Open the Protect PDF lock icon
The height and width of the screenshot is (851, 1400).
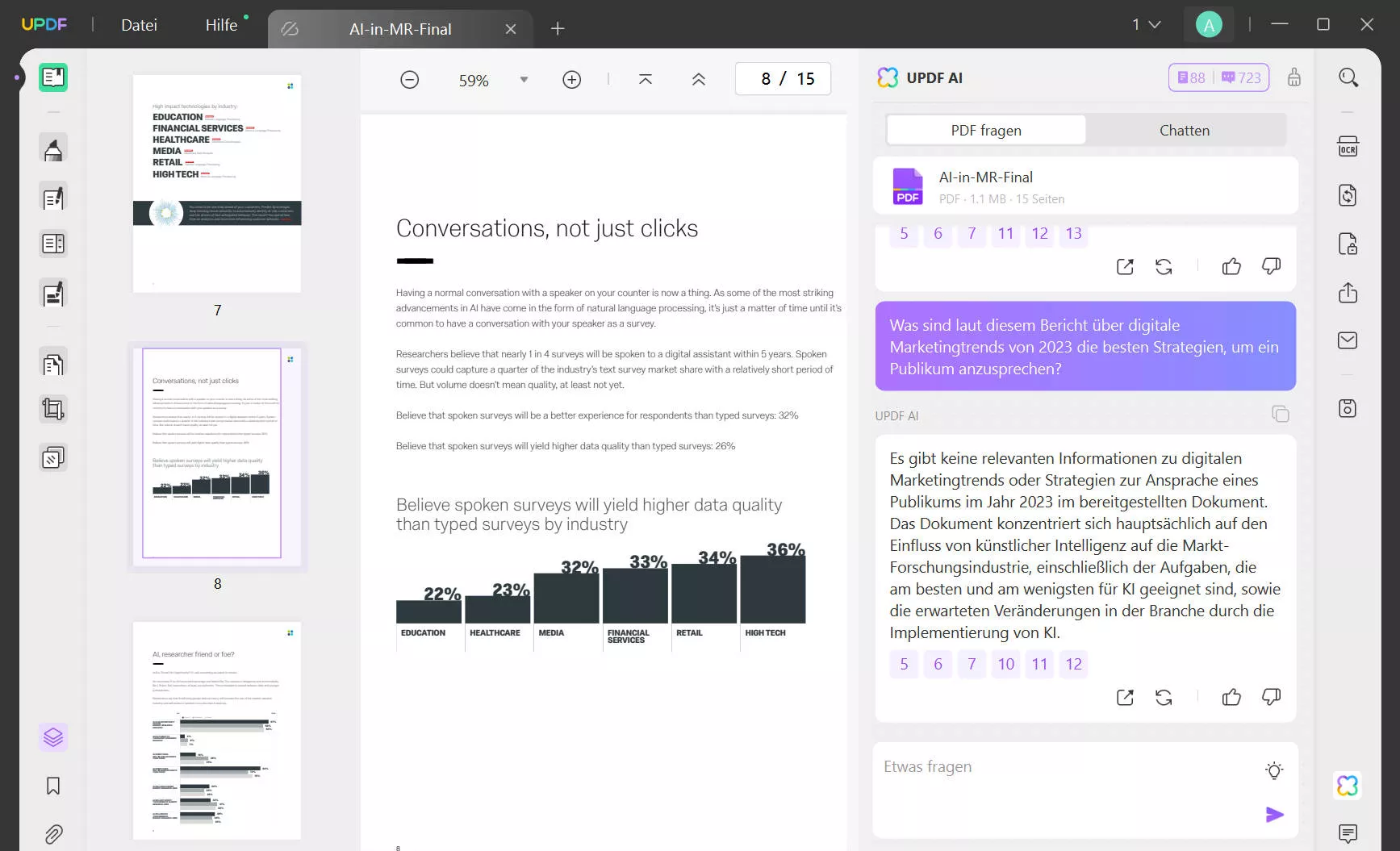(1348, 244)
